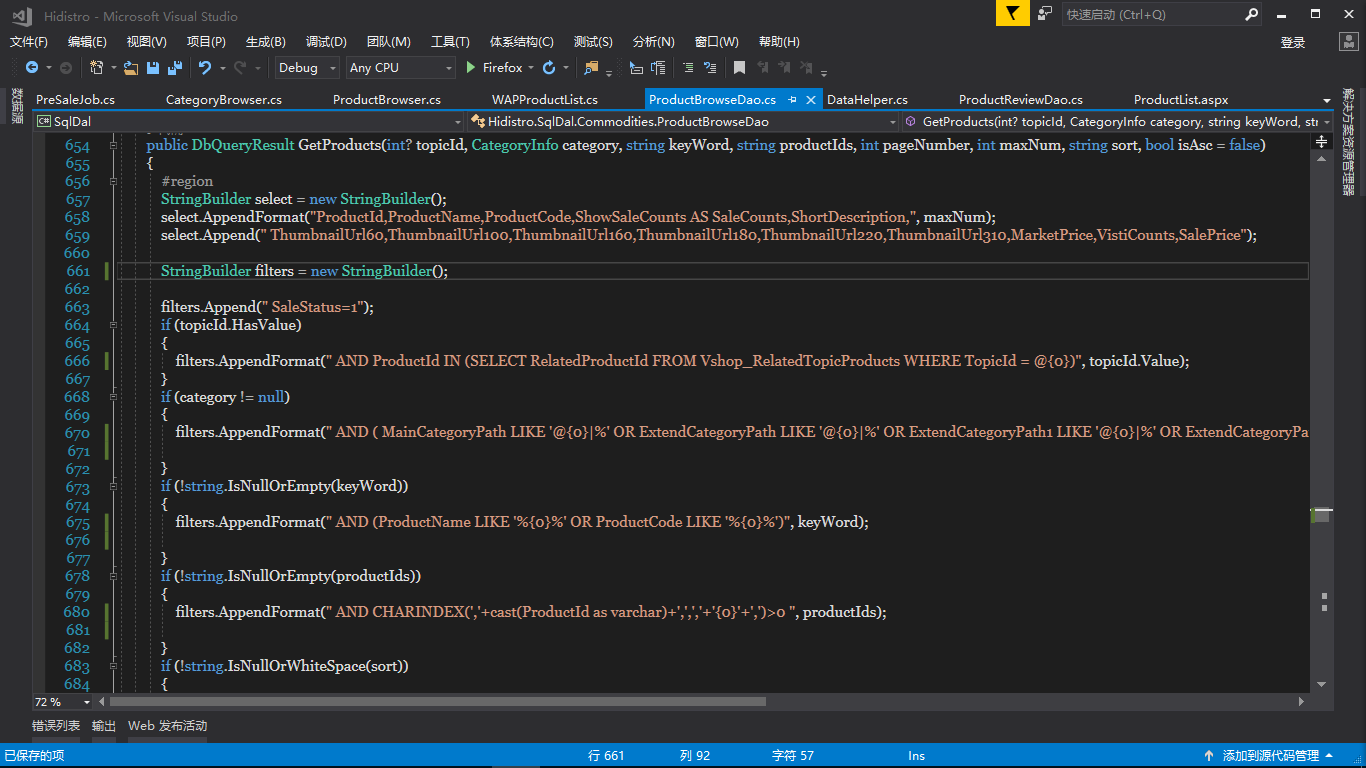This screenshot has height=768, width=1366.
Task: Click the Undo arrow icon
Action: (x=205, y=68)
